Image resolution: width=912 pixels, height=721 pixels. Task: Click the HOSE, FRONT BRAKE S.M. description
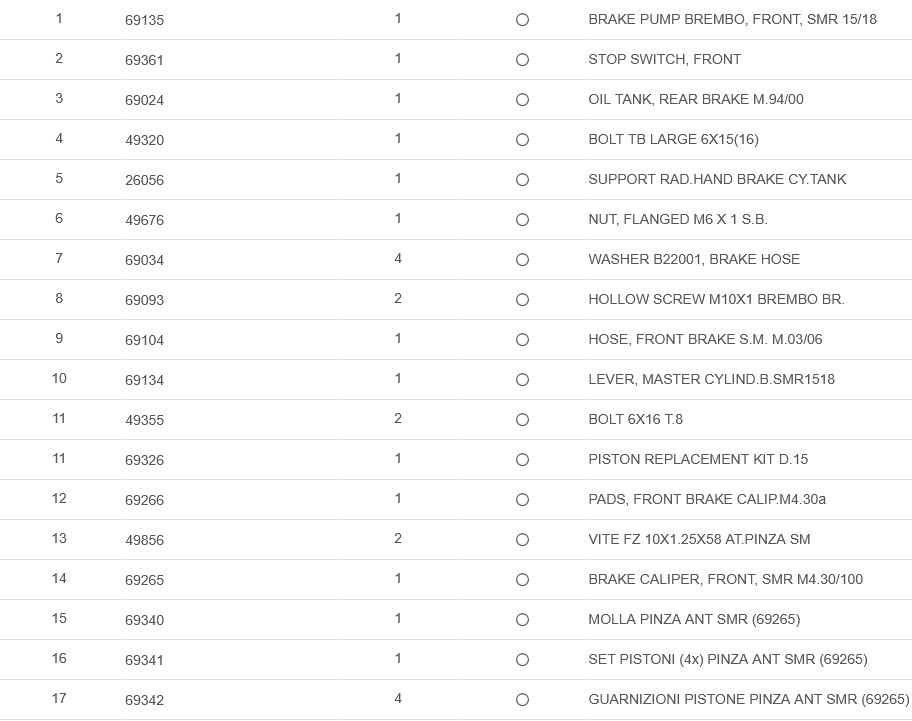click(705, 339)
